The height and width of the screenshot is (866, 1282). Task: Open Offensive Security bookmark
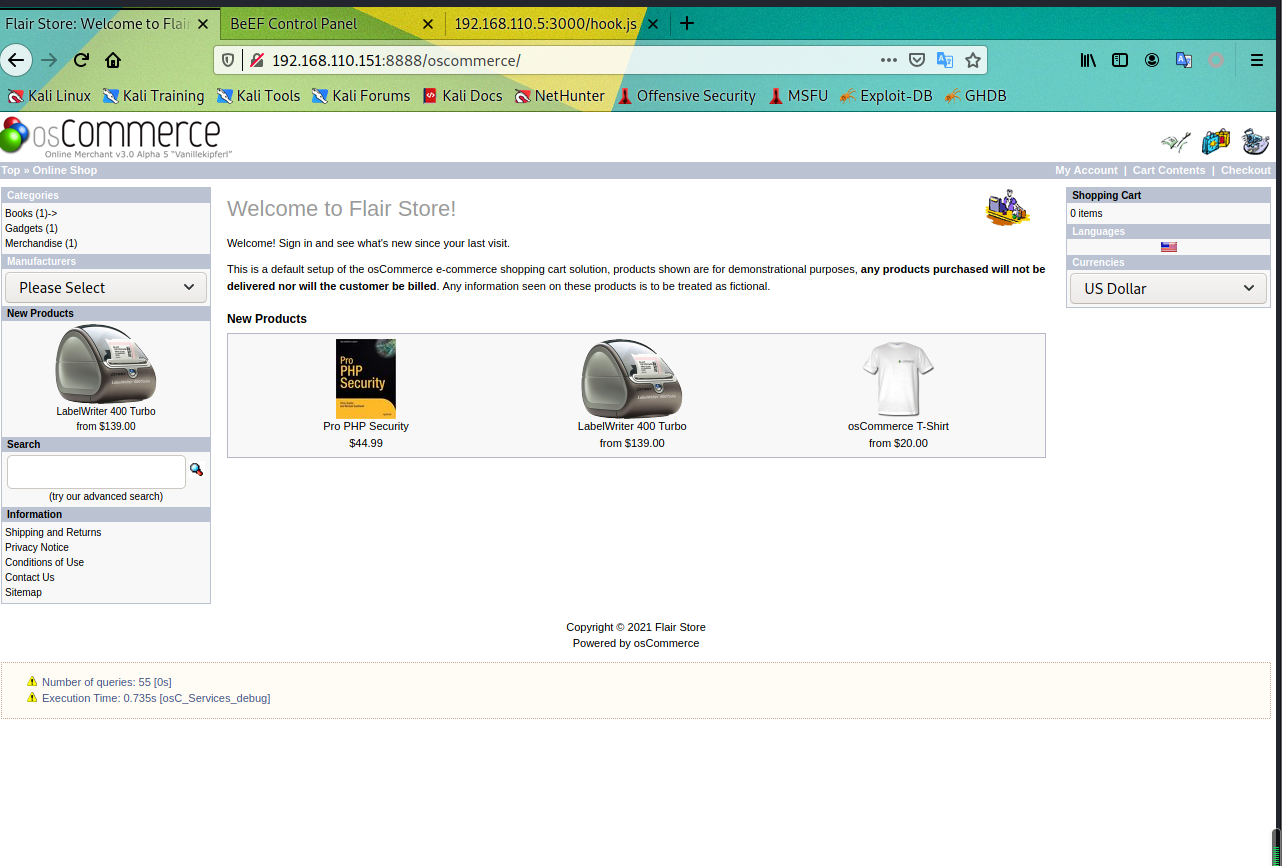(686, 96)
